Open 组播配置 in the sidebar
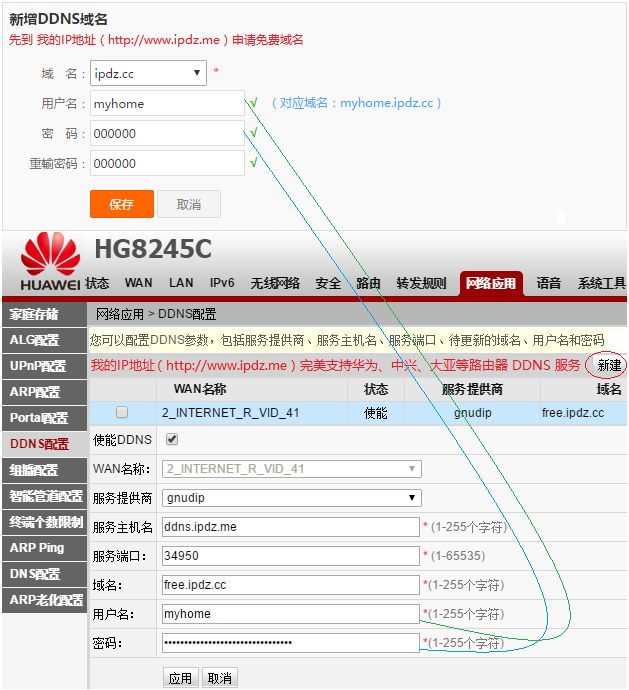The width and height of the screenshot is (629, 690). (x=44, y=470)
